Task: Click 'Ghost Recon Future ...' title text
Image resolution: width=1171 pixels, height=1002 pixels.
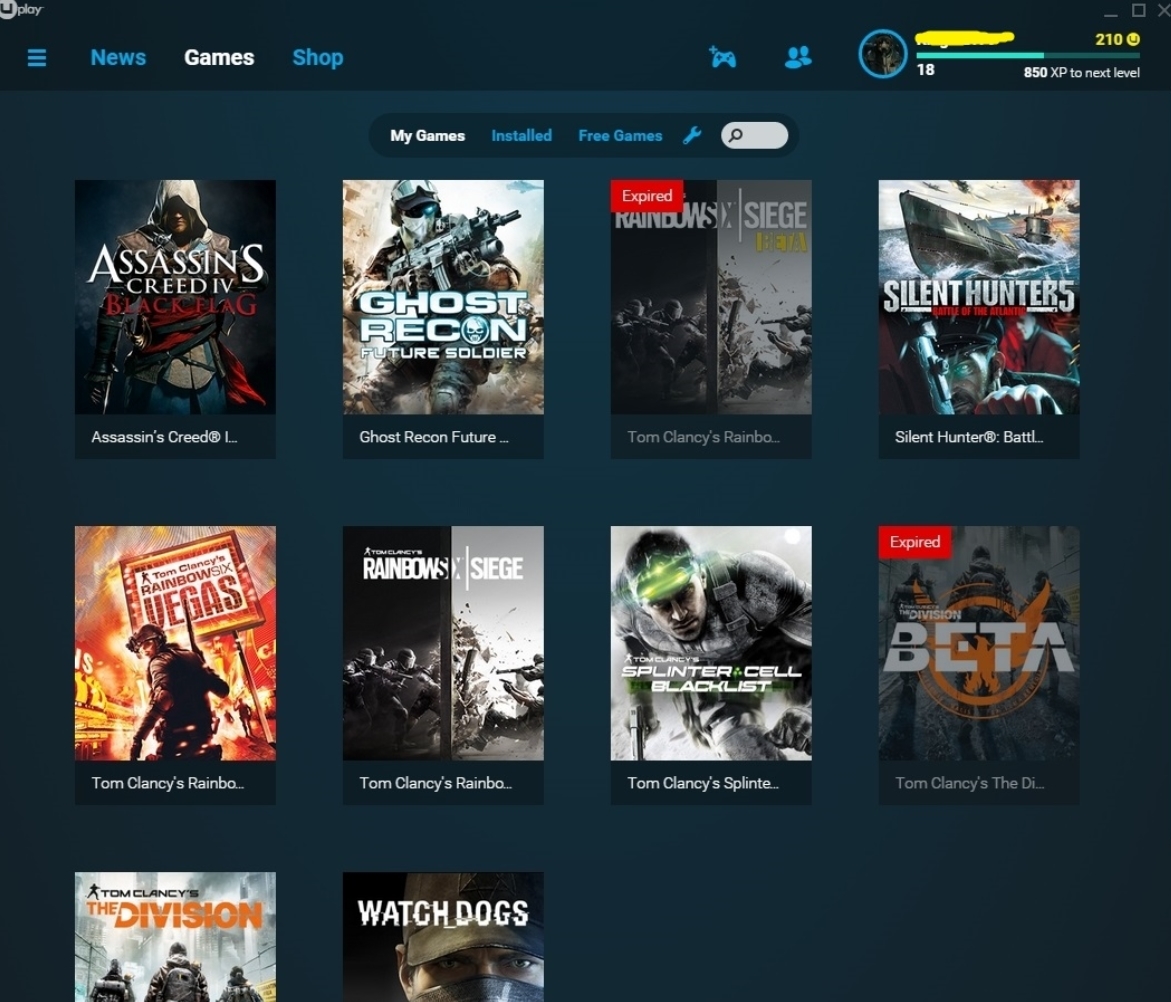Action: pos(434,437)
